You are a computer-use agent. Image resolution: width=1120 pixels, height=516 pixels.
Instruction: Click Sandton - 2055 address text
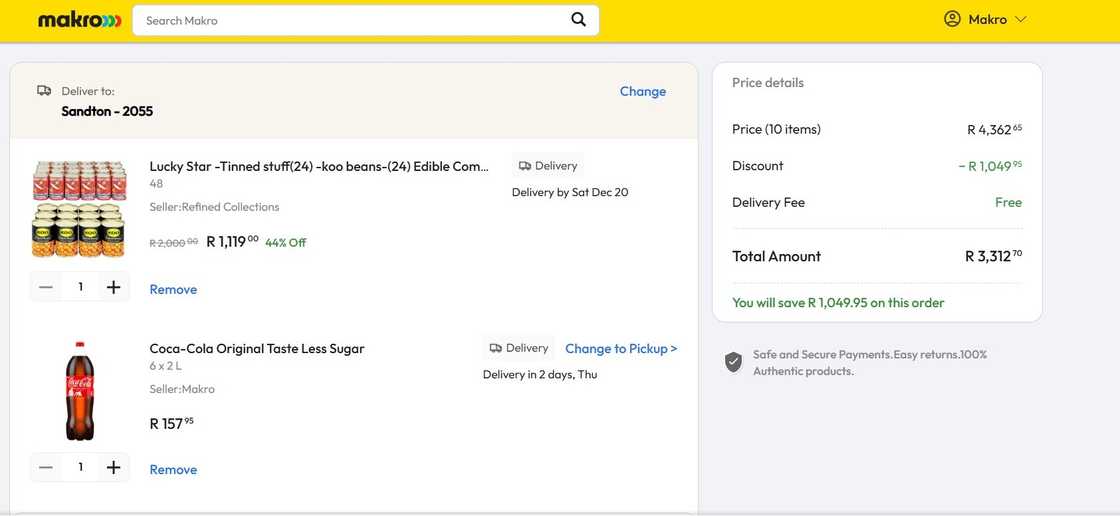point(107,111)
